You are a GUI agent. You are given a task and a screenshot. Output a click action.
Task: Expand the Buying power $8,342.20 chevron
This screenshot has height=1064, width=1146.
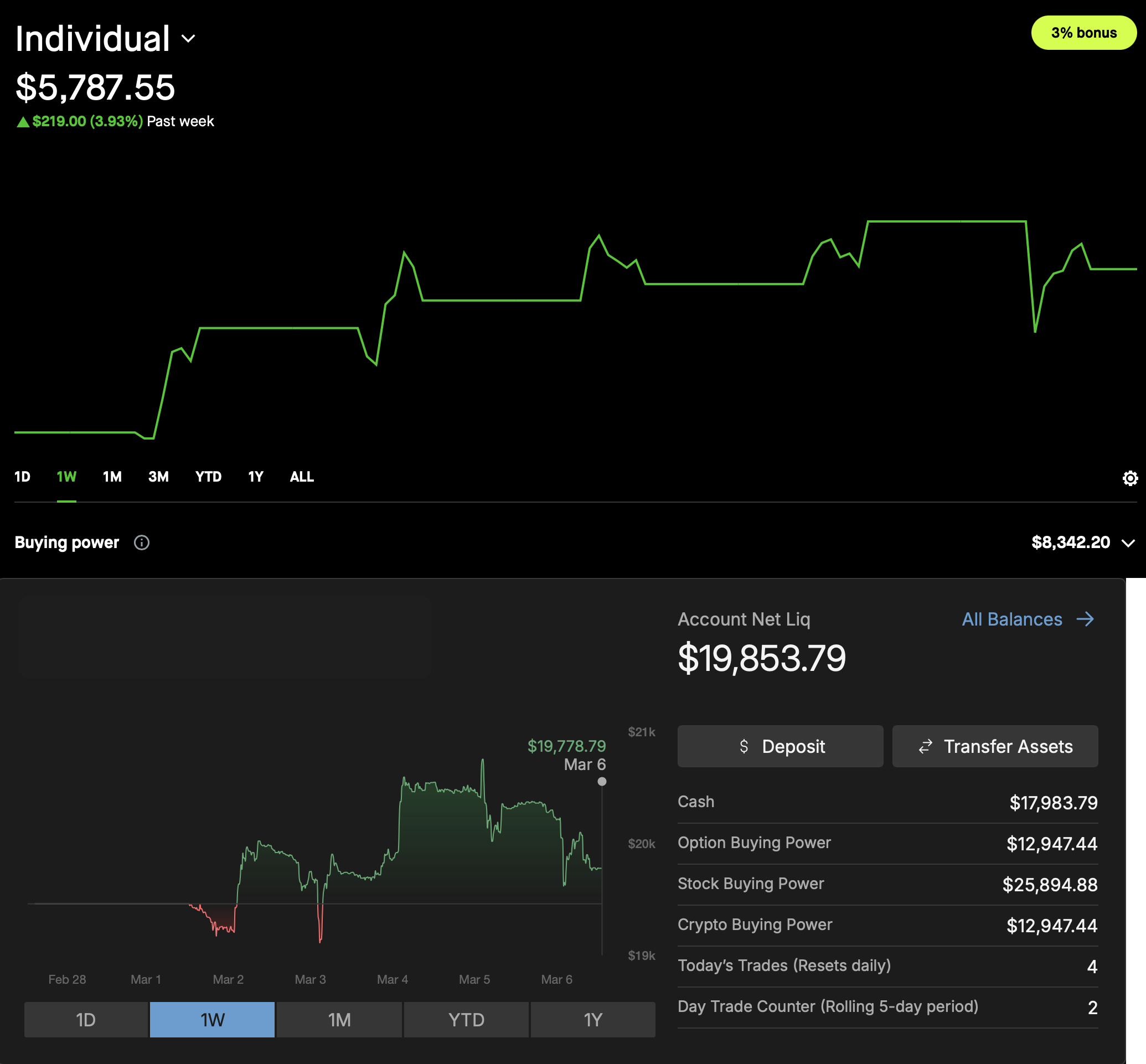pos(1128,543)
